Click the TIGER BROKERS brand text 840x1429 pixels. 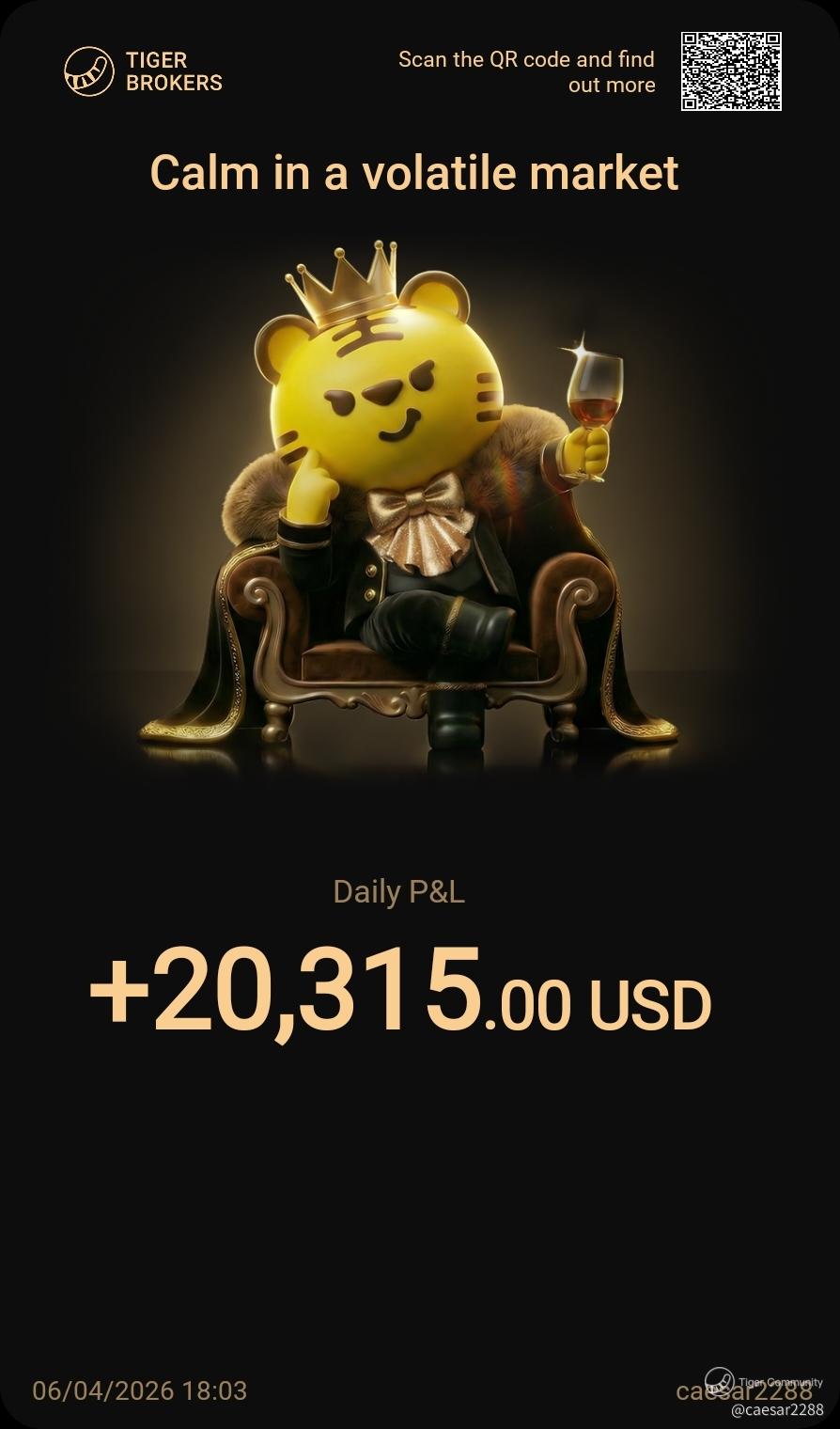[174, 71]
